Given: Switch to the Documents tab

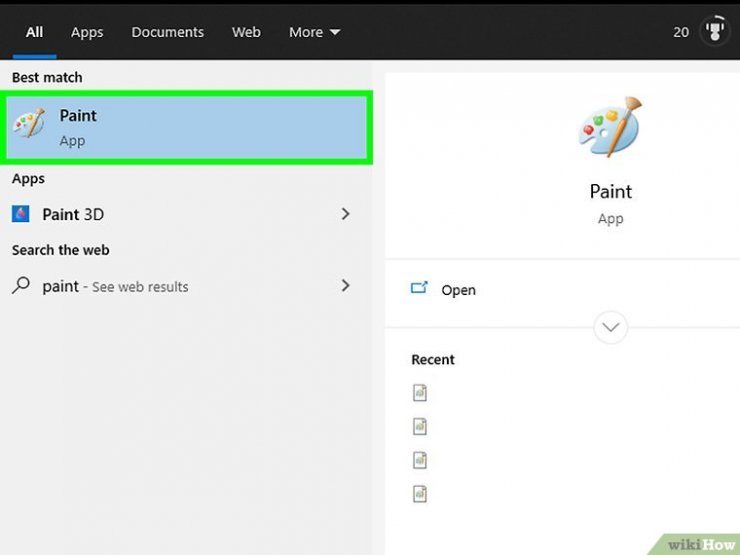Looking at the screenshot, I should click(x=167, y=32).
